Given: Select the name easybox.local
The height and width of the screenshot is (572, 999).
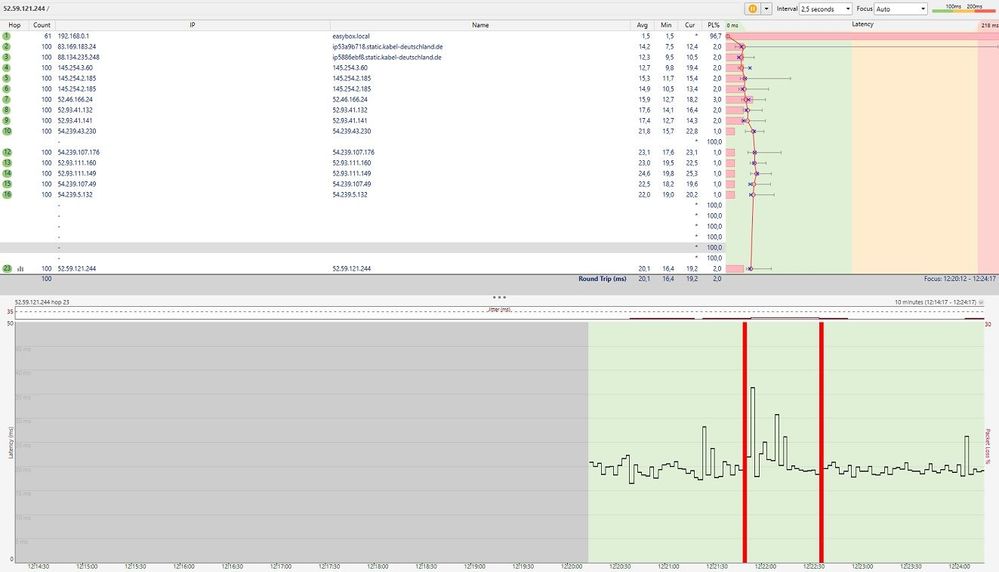Looking at the screenshot, I should 350,36.
